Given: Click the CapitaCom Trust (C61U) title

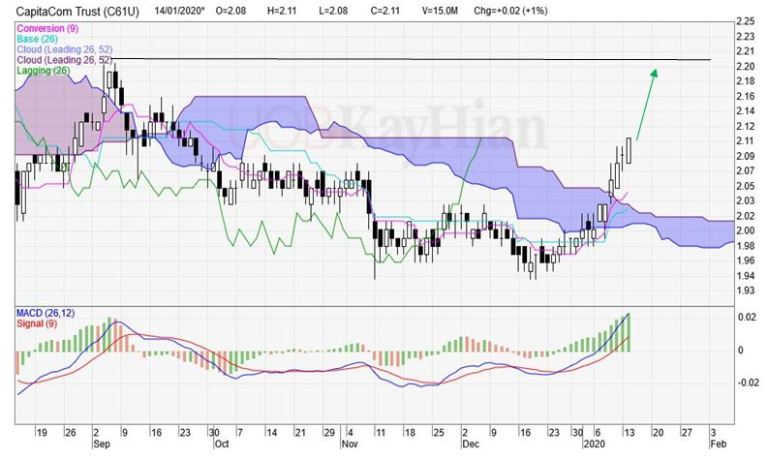Looking at the screenshot, I should point(77,11).
